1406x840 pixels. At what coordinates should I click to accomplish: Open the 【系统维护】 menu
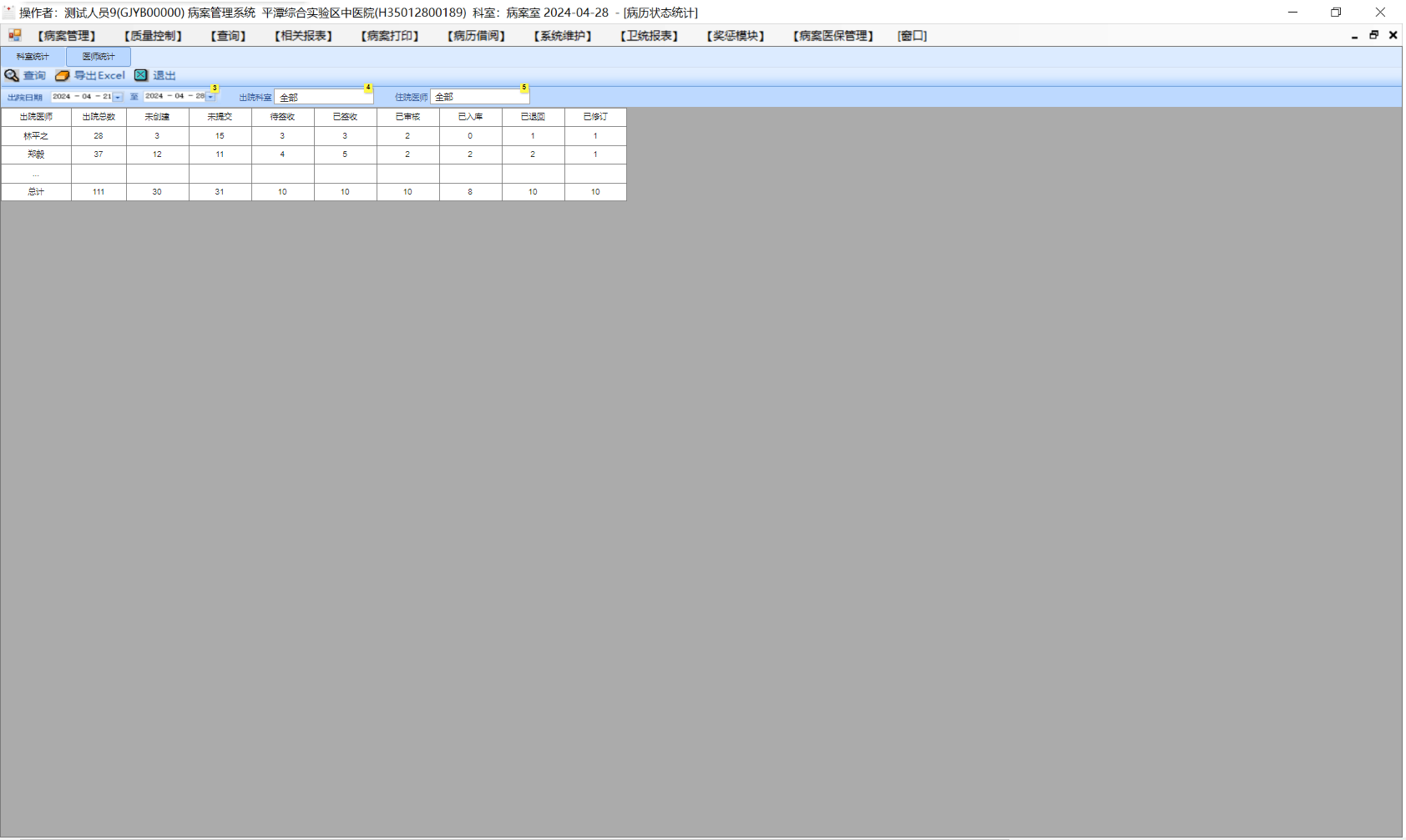coord(563,36)
